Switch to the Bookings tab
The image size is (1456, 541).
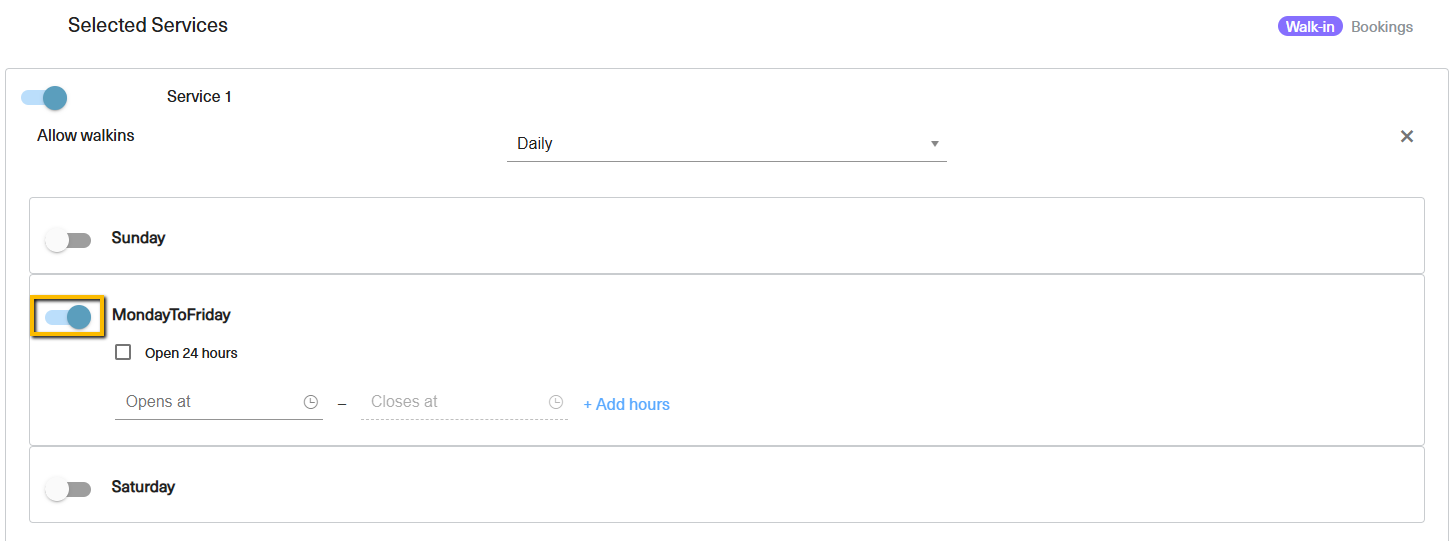1382,27
